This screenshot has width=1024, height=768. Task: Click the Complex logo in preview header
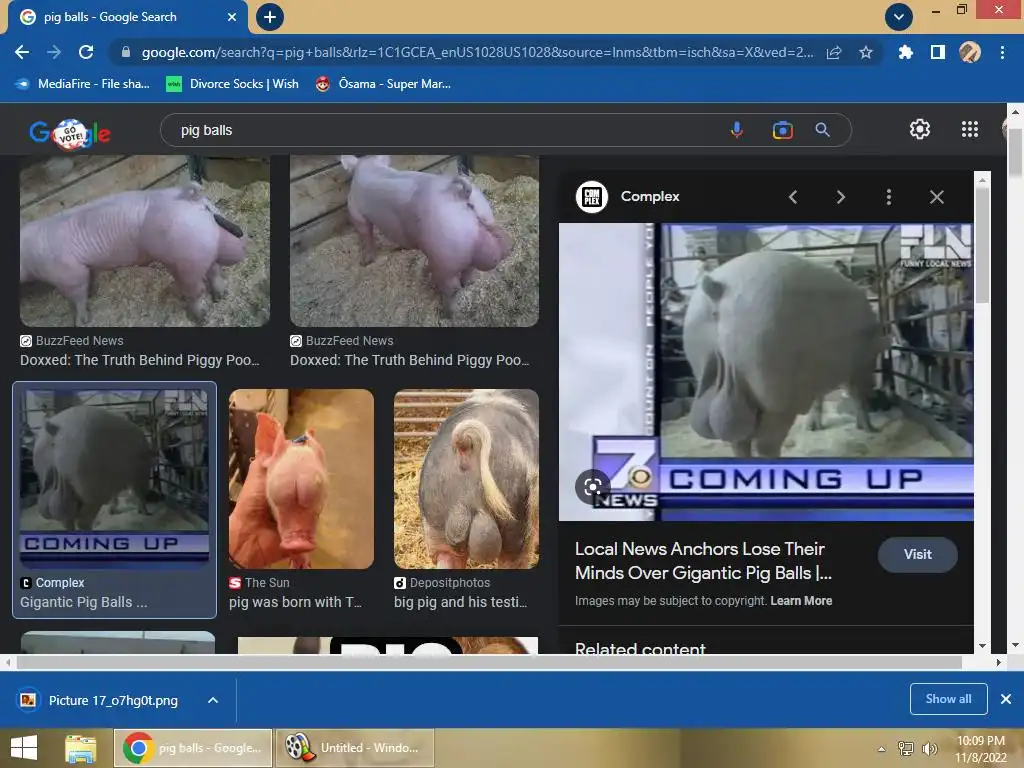592,197
